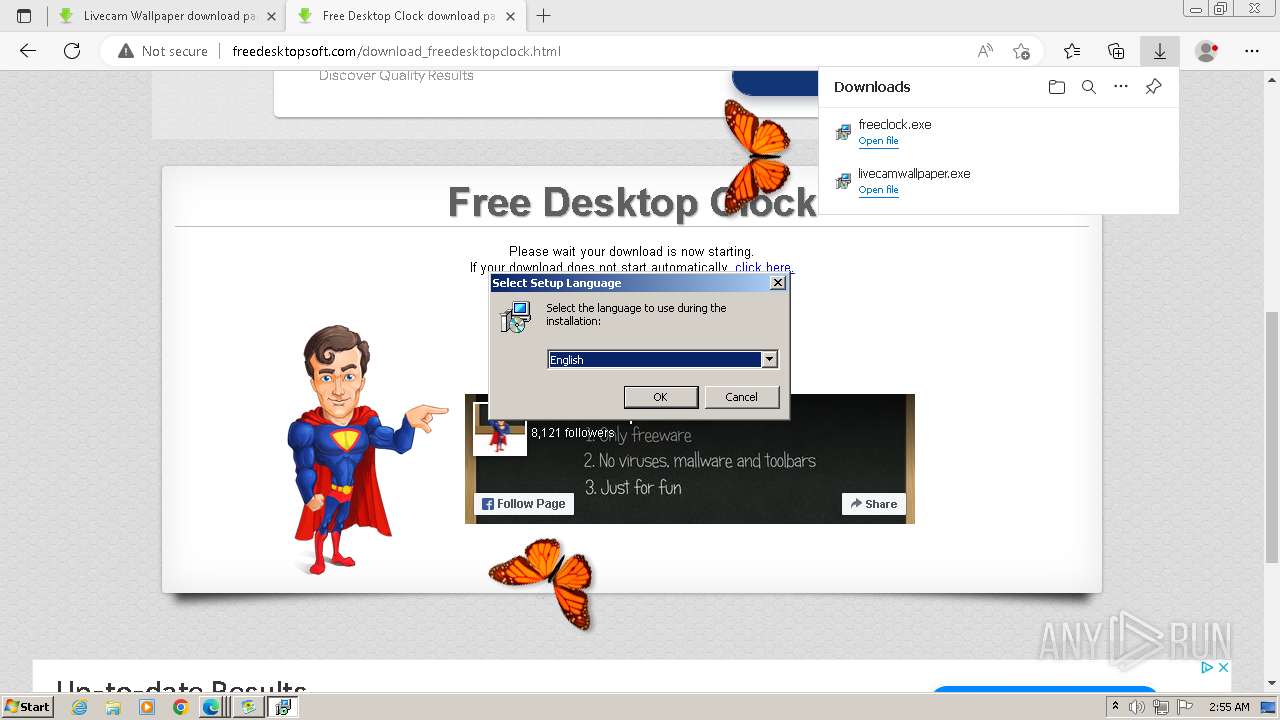Activate the Read aloud icon
Image resolution: width=1280 pixels, height=720 pixels.
point(985,51)
